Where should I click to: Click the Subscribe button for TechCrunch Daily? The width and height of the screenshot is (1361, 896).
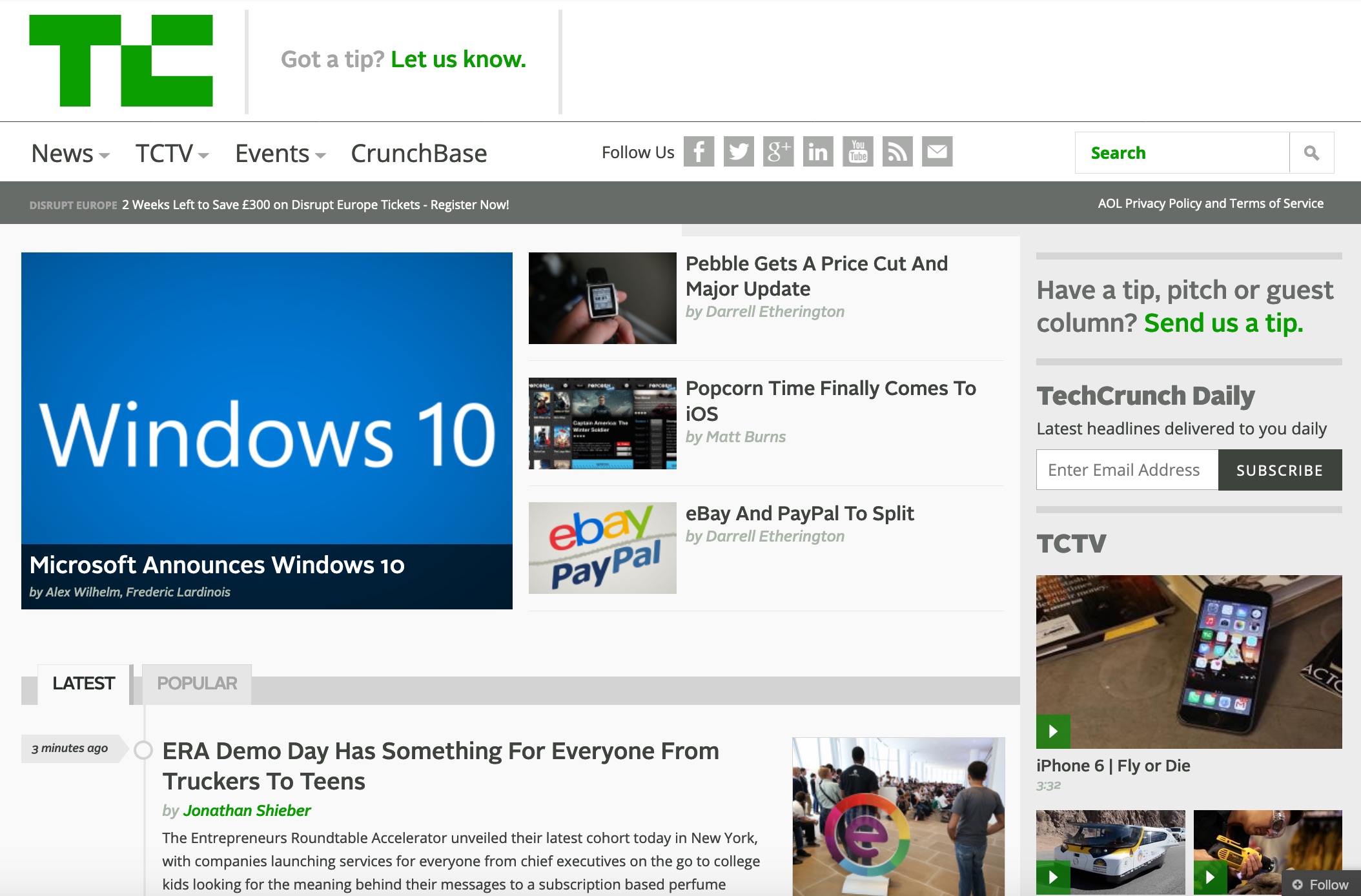click(x=1279, y=470)
